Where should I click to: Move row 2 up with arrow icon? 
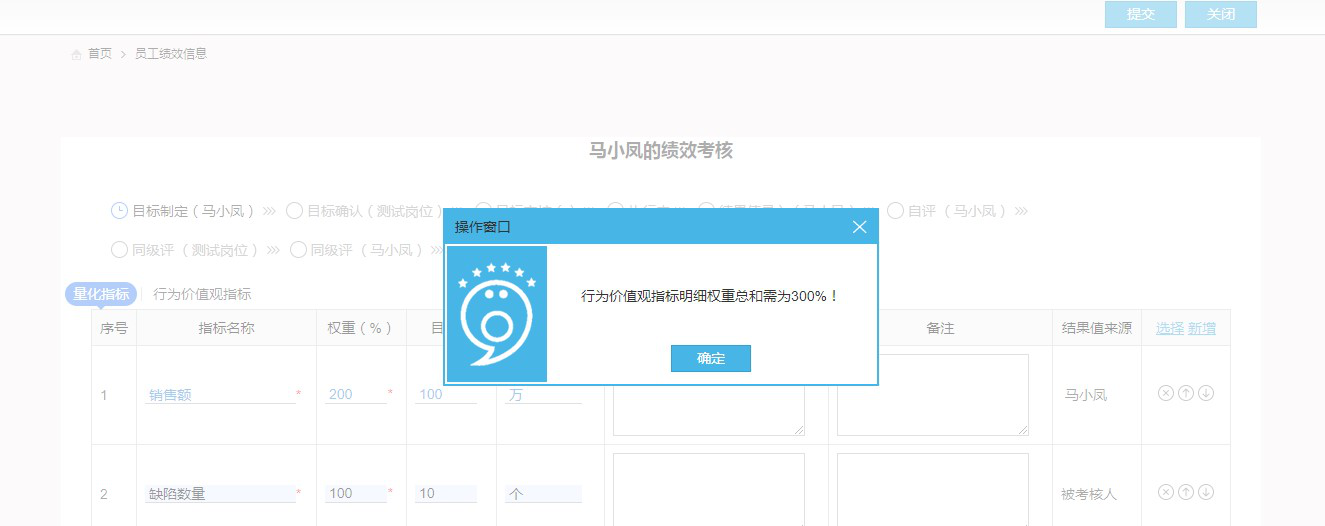(x=1186, y=492)
